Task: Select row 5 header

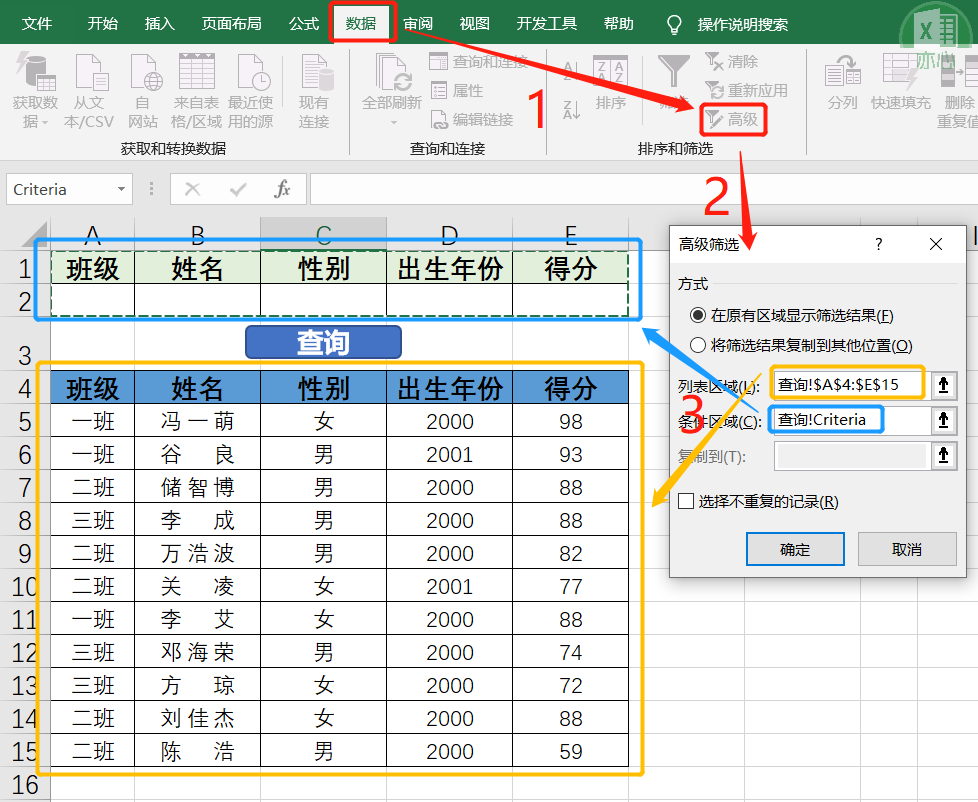Action: point(25,421)
